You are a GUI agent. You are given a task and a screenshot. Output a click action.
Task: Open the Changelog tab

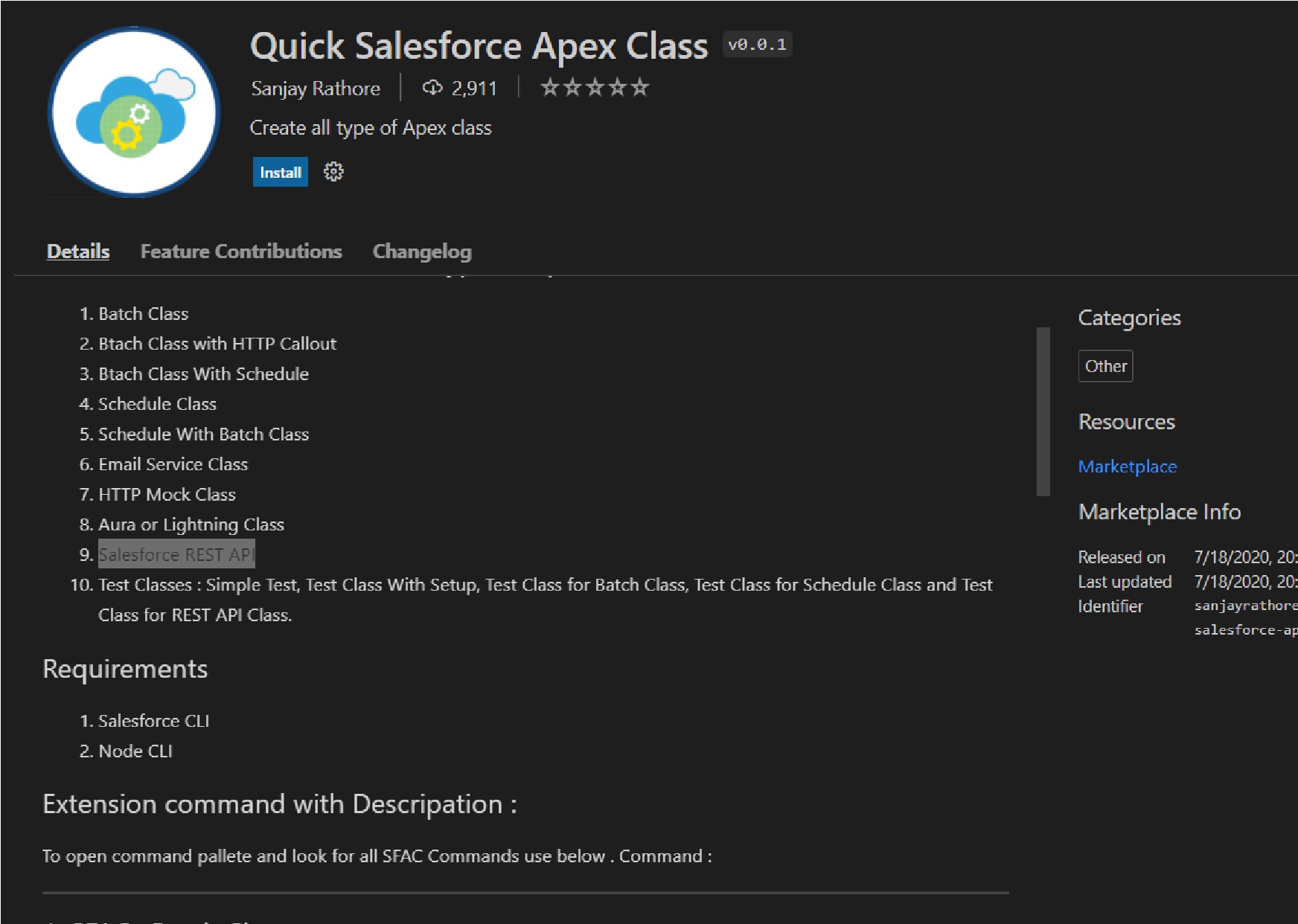[422, 251]
